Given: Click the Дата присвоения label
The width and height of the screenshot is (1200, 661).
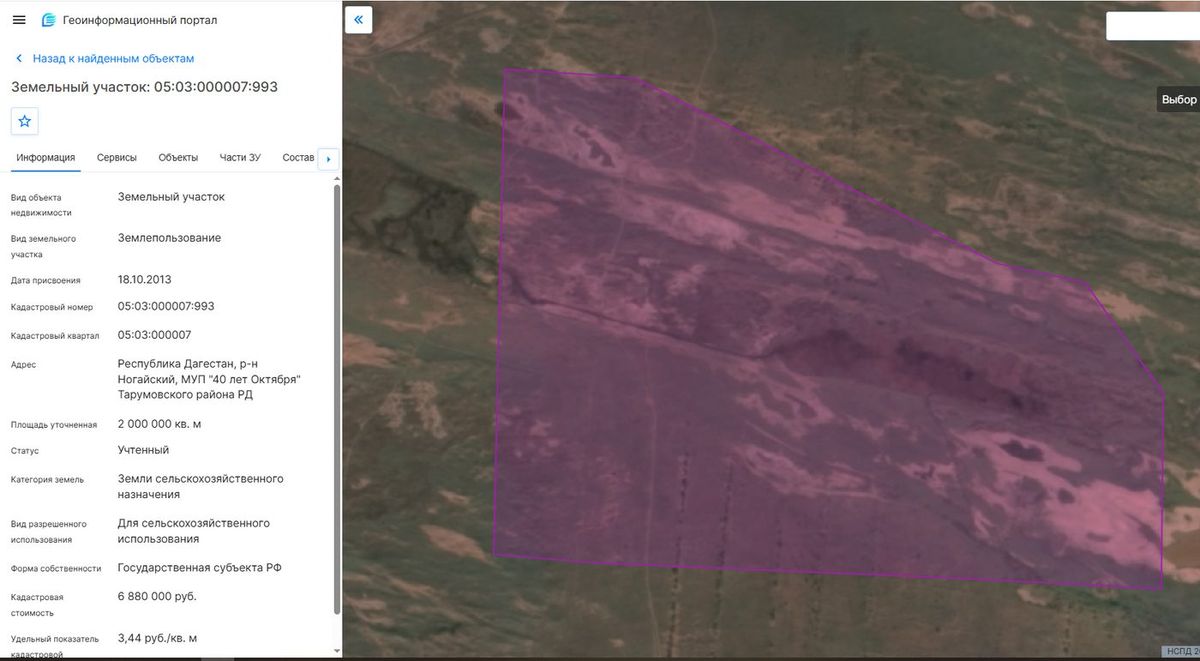Looking at the screenshot, I should click(x=46, y=281).
